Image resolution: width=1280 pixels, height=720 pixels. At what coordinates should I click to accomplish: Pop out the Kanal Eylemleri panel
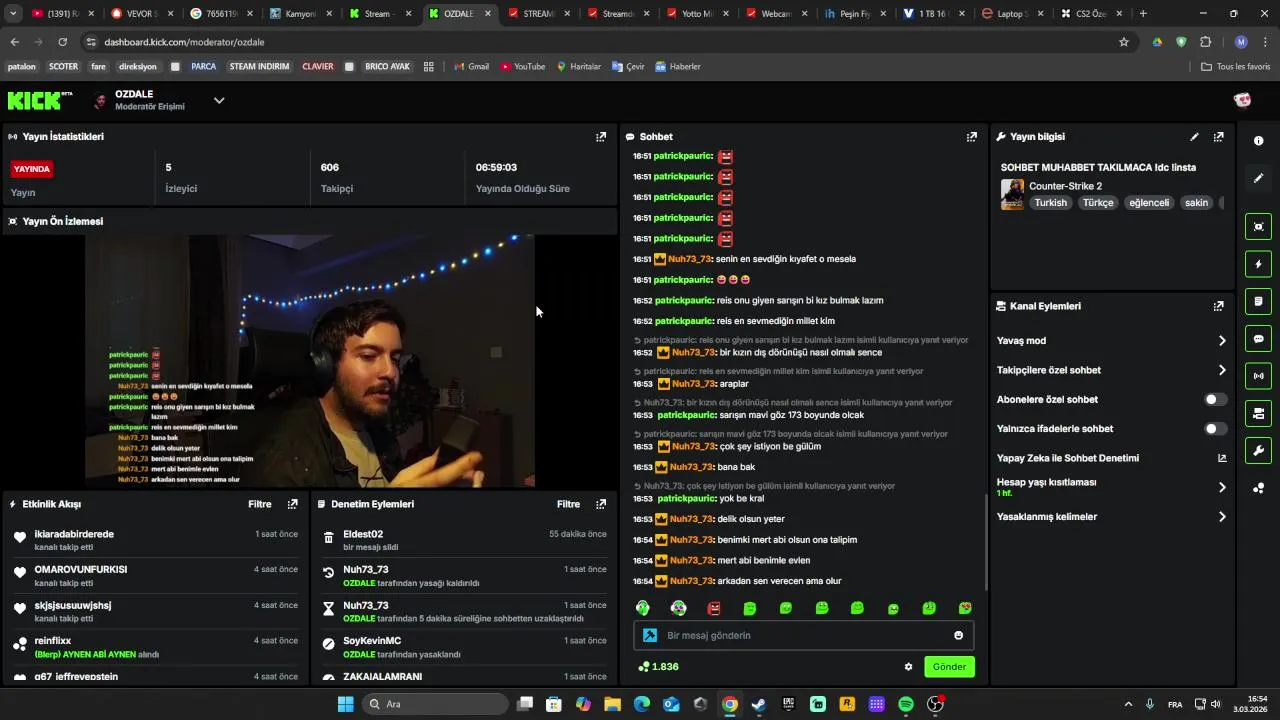(1219, 306)
